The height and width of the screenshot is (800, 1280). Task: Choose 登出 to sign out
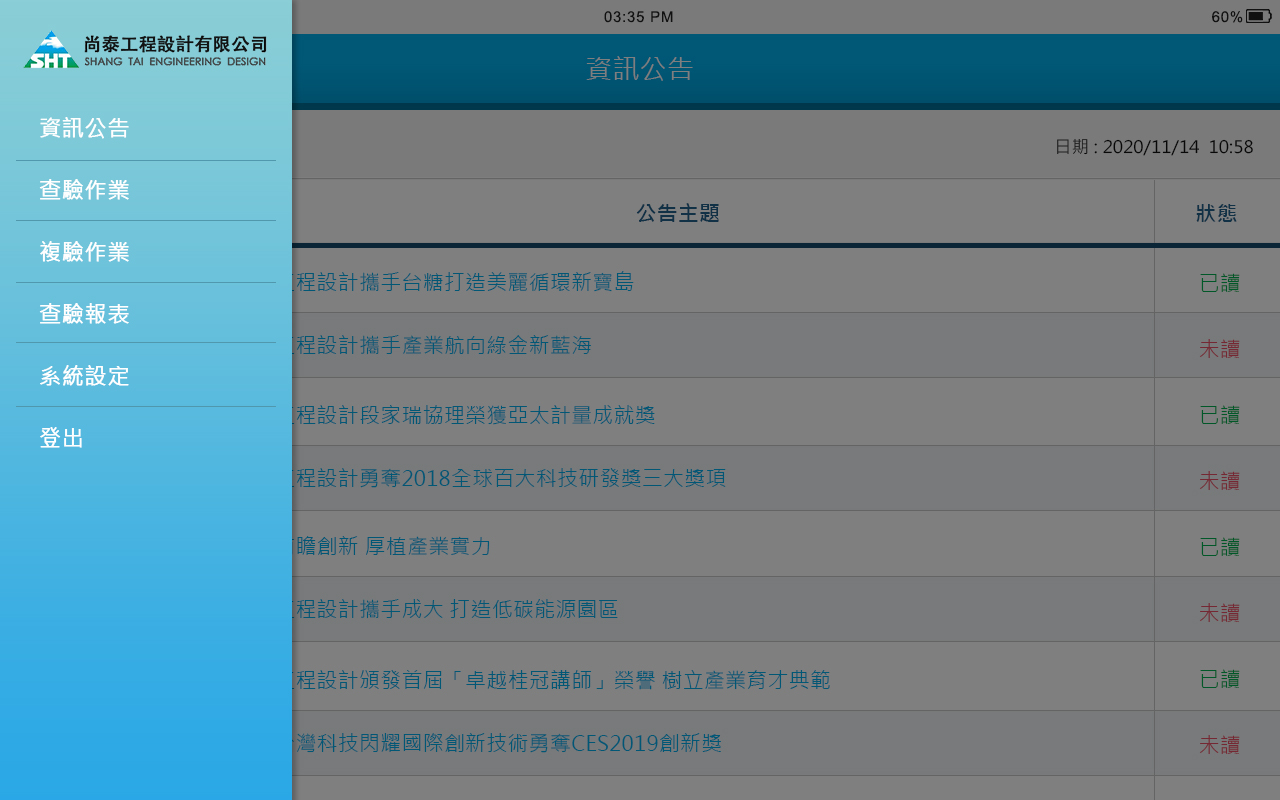click(62, 438)
